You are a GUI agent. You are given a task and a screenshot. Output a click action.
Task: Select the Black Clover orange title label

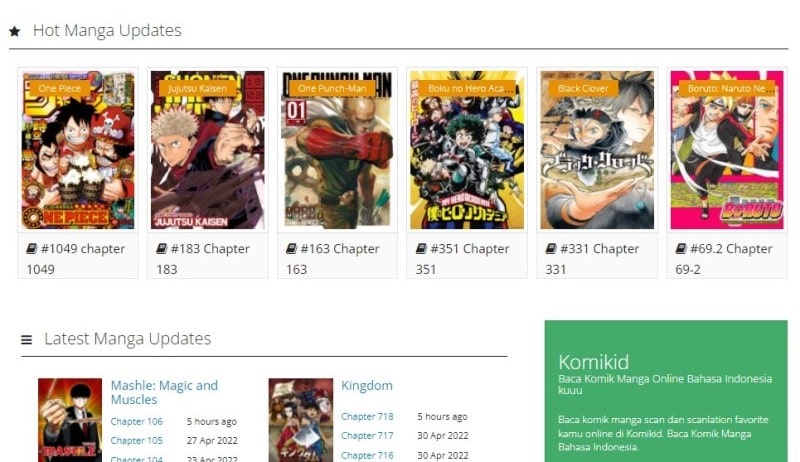coord(583,88)
